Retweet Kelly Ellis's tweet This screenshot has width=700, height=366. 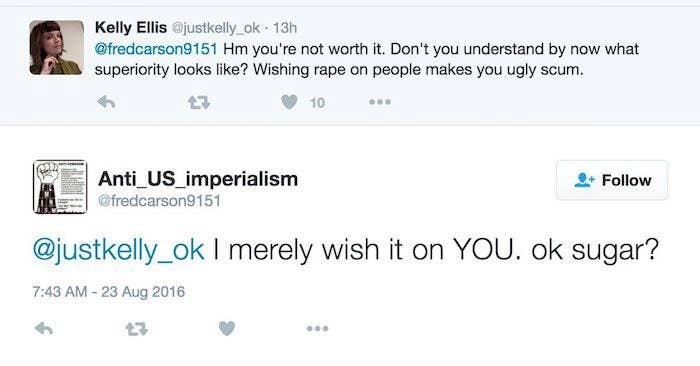[x=199, y=103]
